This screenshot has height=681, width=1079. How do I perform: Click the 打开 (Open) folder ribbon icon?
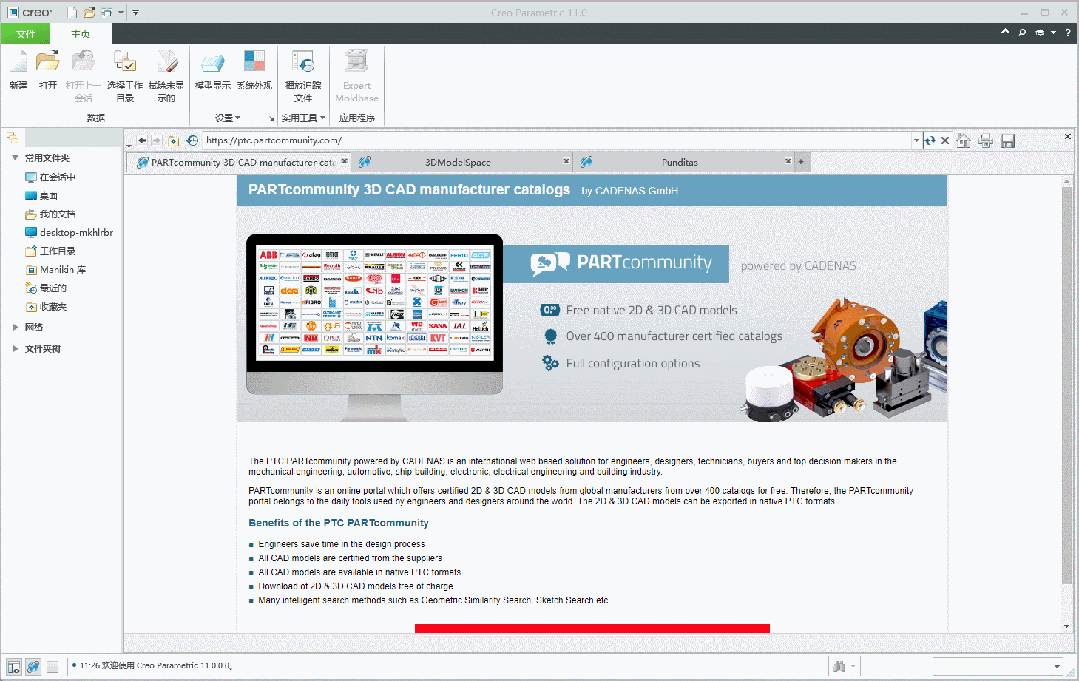click(x=47, y=62)
